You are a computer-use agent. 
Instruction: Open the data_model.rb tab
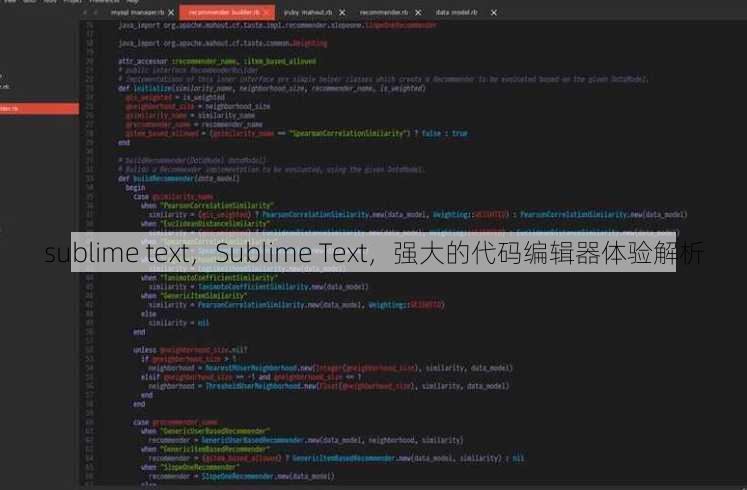coord(456,12)
